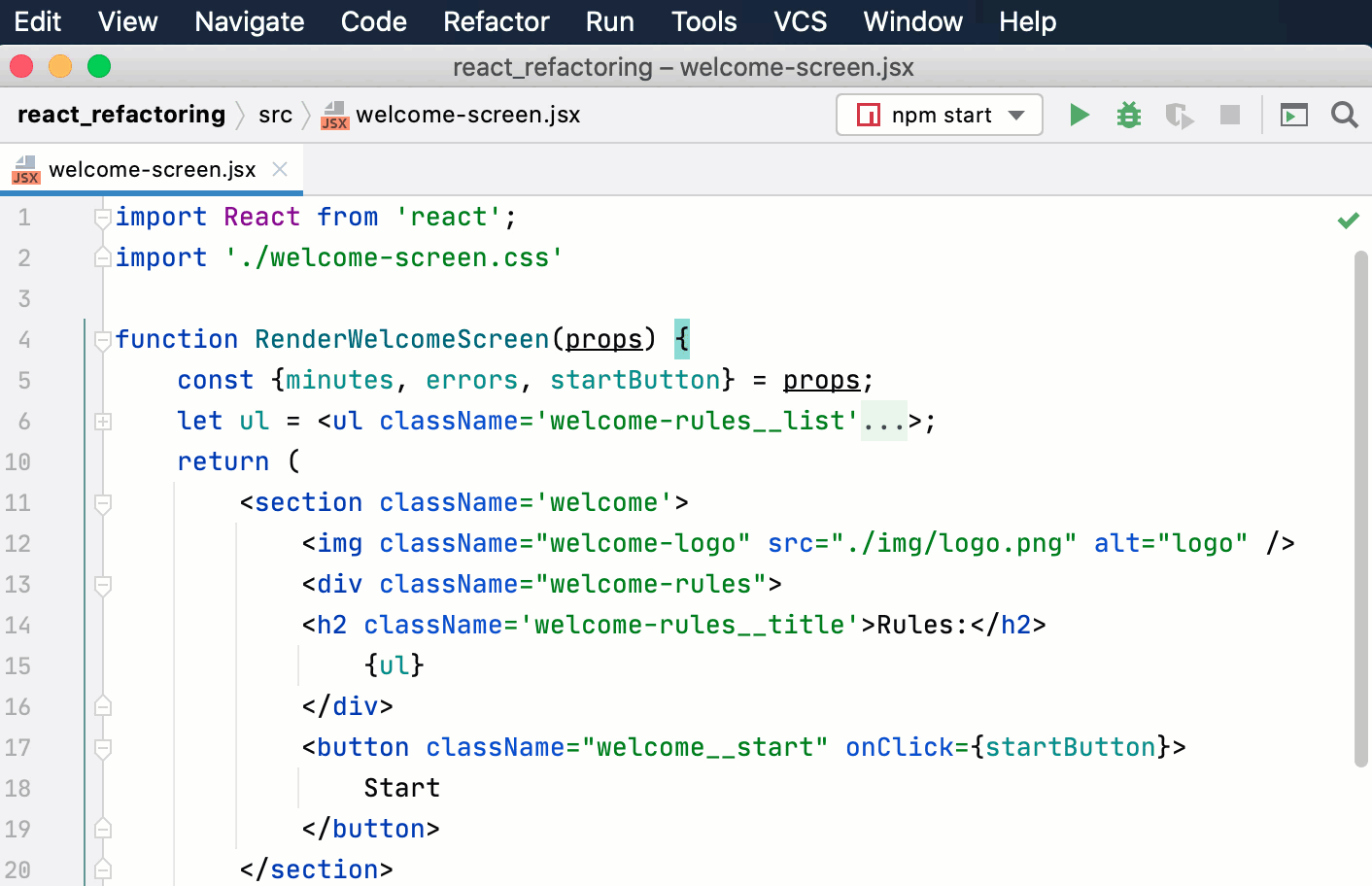The image size is (1372, 886).
Task: Start debugging with the bug icon
Action: tap(1128, 115)
